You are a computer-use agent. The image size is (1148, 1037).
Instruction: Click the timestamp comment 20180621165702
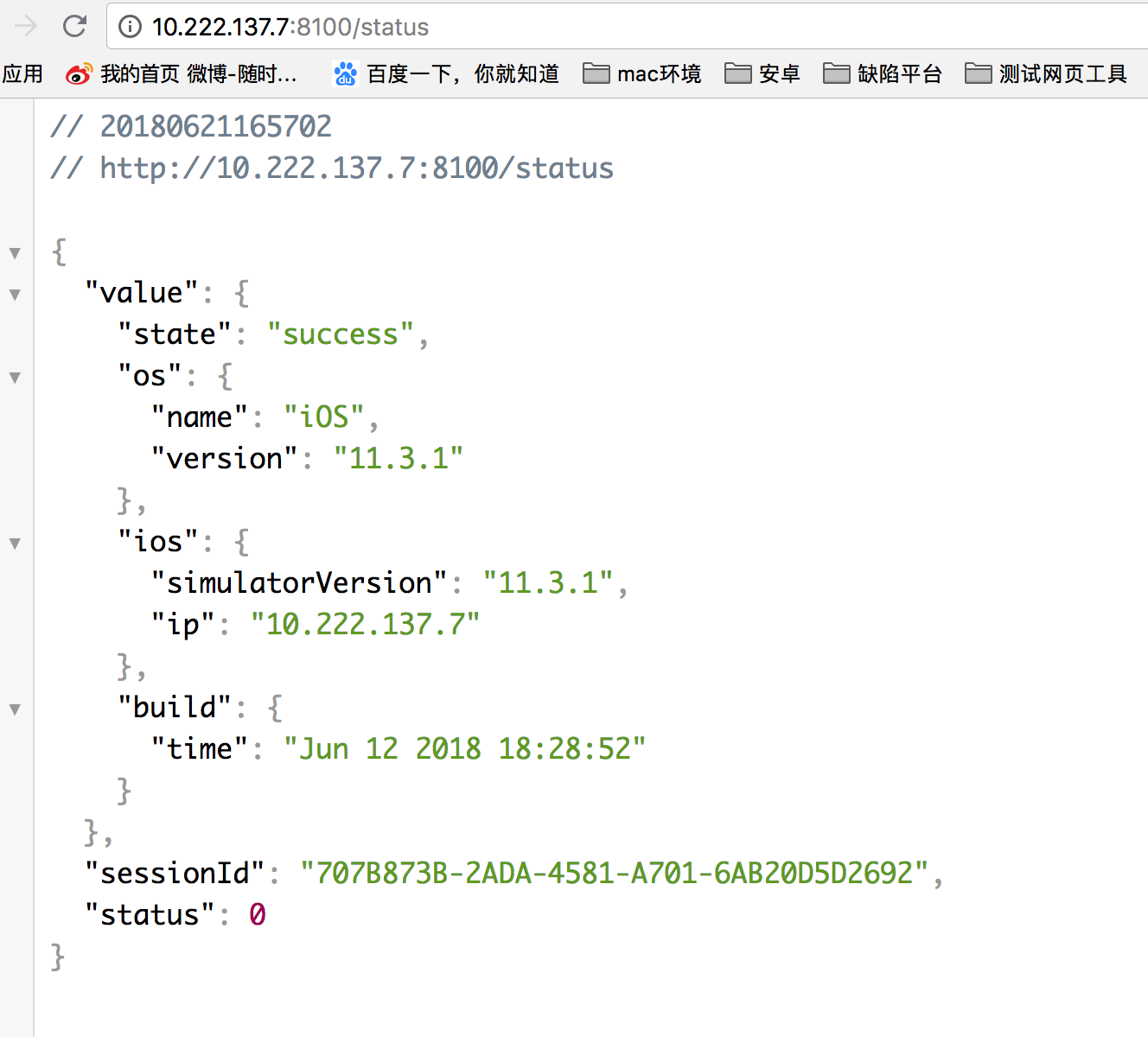(215, 127)
